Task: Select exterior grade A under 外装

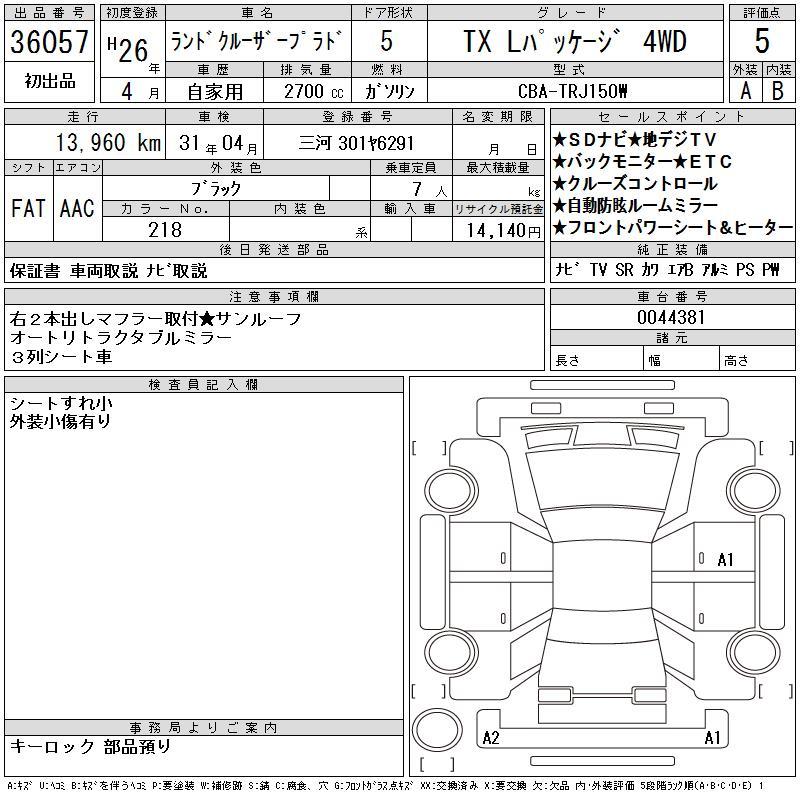Action: point(745,91)
